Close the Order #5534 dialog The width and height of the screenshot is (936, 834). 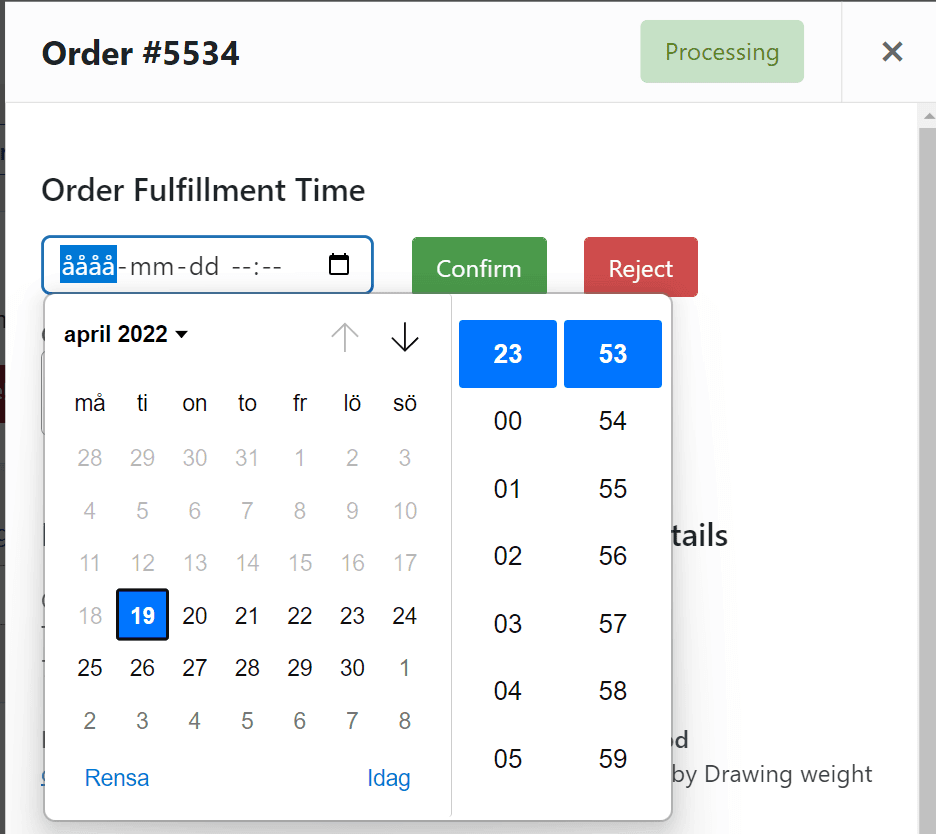892,52
